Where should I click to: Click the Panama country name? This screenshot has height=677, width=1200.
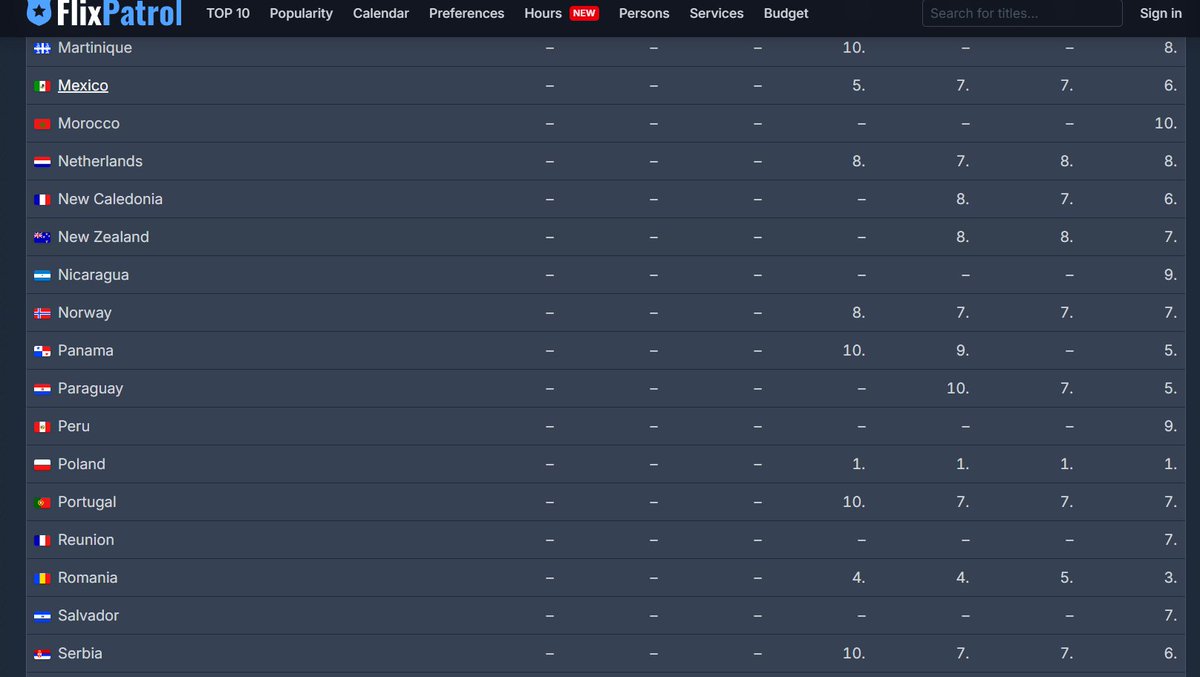[x=86, y=351]
